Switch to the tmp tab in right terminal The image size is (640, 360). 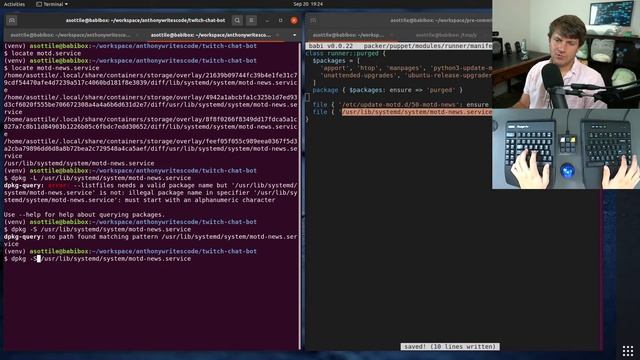pos(446,35)
